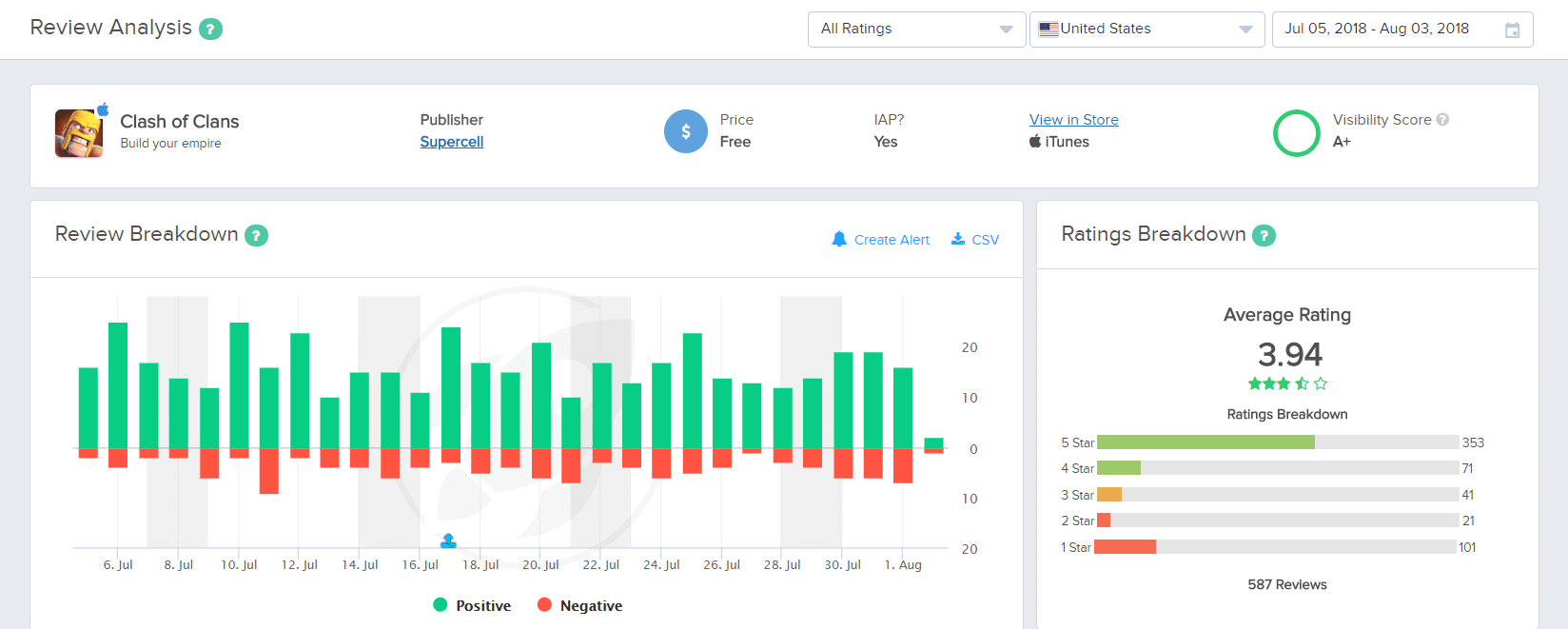Toggle the Negative series legend item

pos(579,605)
